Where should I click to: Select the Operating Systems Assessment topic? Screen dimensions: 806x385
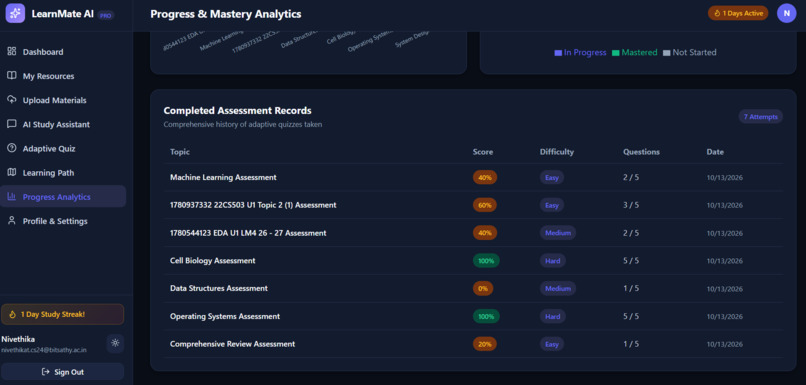(225, 316)
